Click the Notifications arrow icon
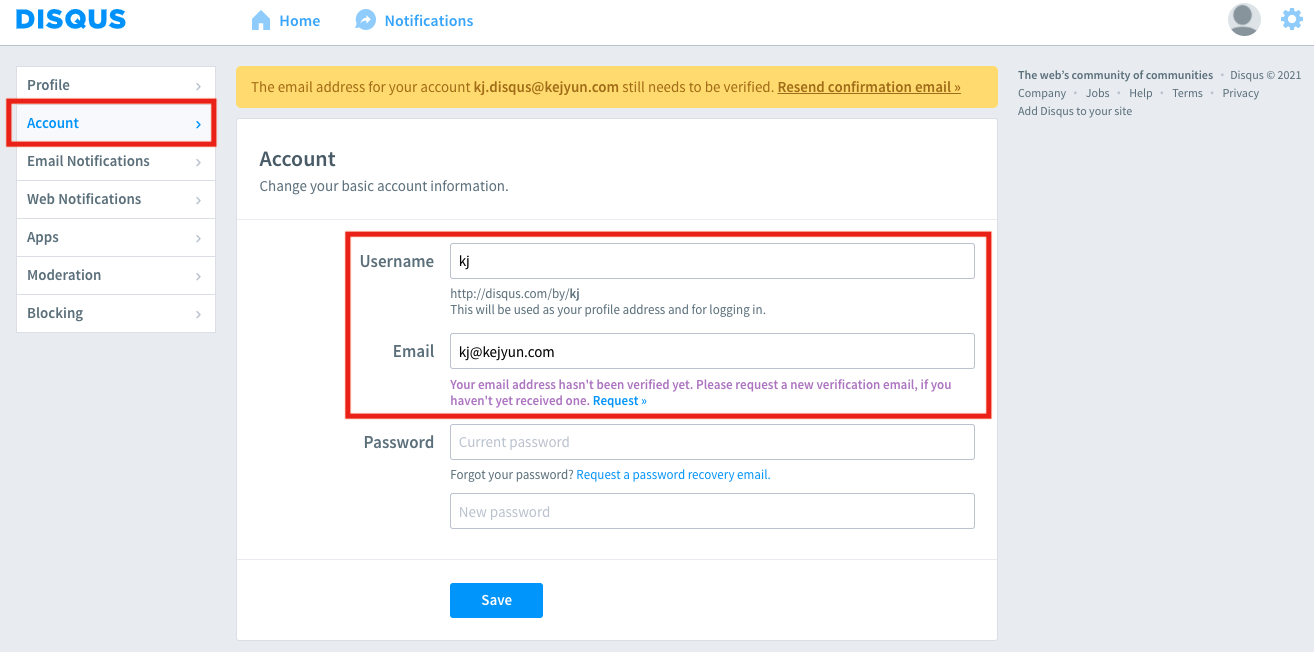Viewport: 1314px width, 652px height. coord(366,20)
